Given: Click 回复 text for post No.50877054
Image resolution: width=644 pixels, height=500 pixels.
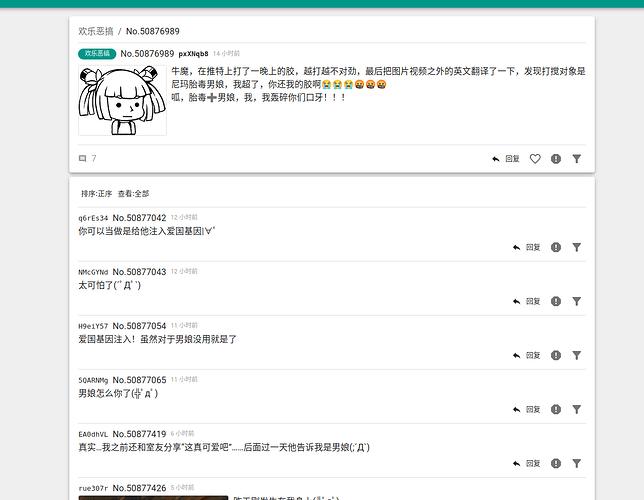Looking at the screenshot, I should [x=533, y=355].
